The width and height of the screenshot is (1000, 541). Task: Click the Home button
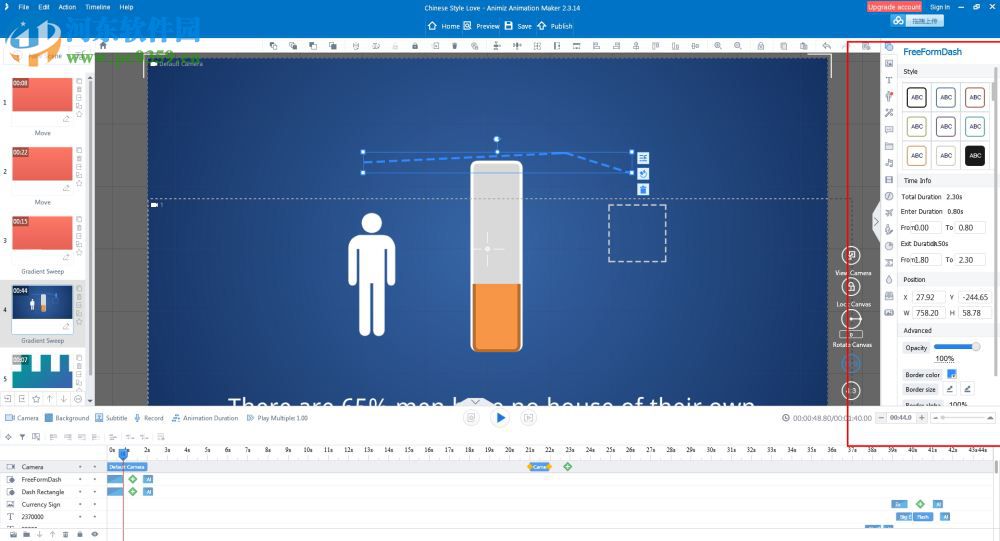pyautogui.click(x=444, y=26)
